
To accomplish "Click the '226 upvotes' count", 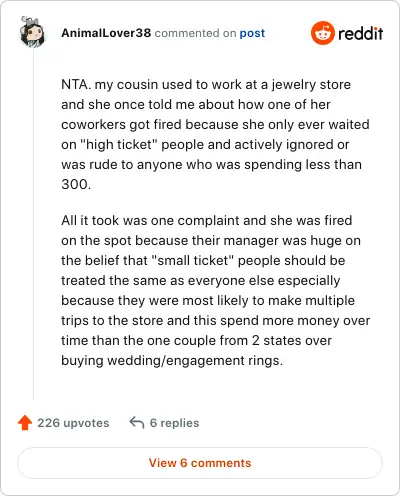I will point(73,423).
